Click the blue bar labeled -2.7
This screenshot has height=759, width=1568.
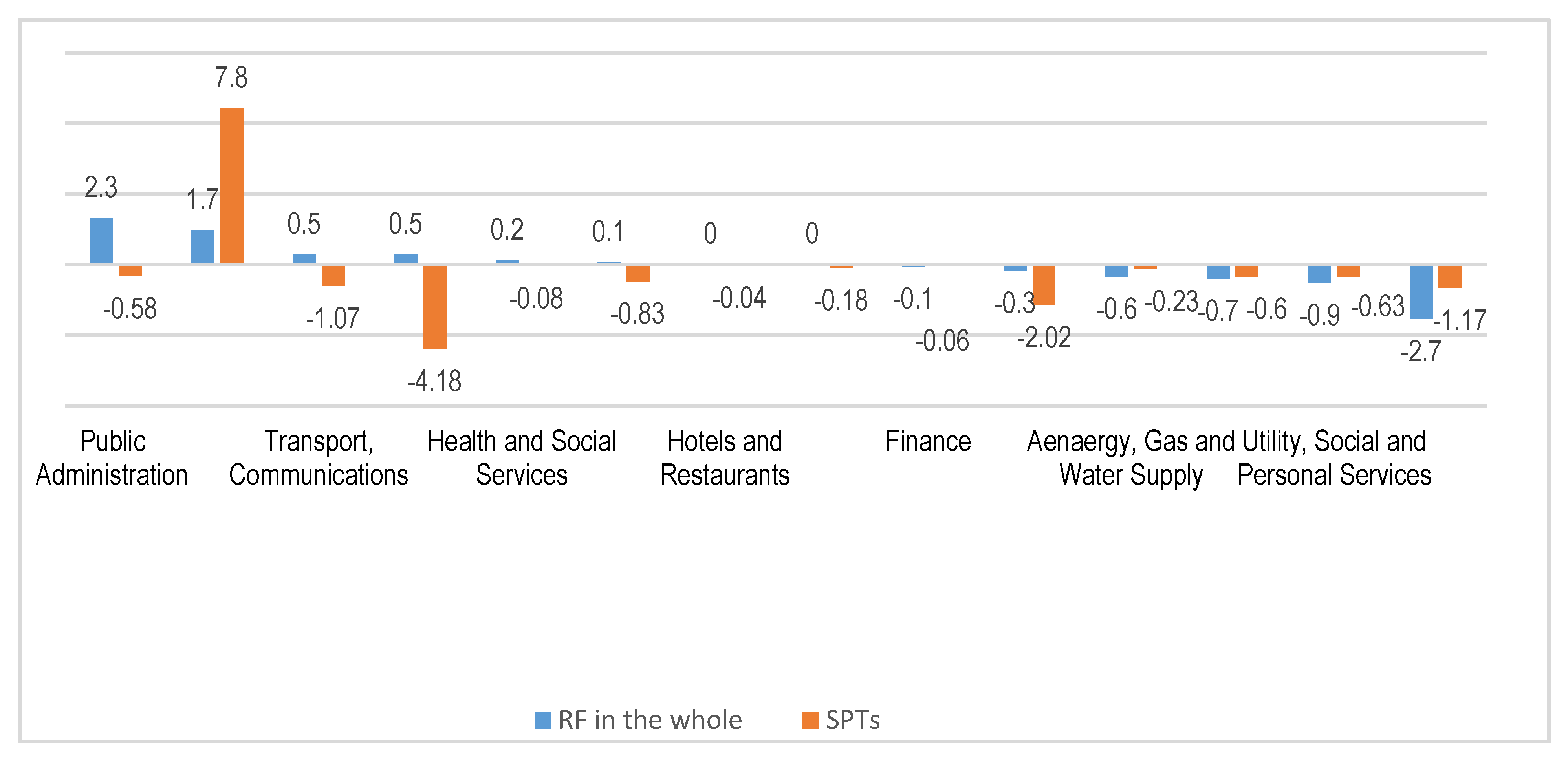pos(1421,292)
